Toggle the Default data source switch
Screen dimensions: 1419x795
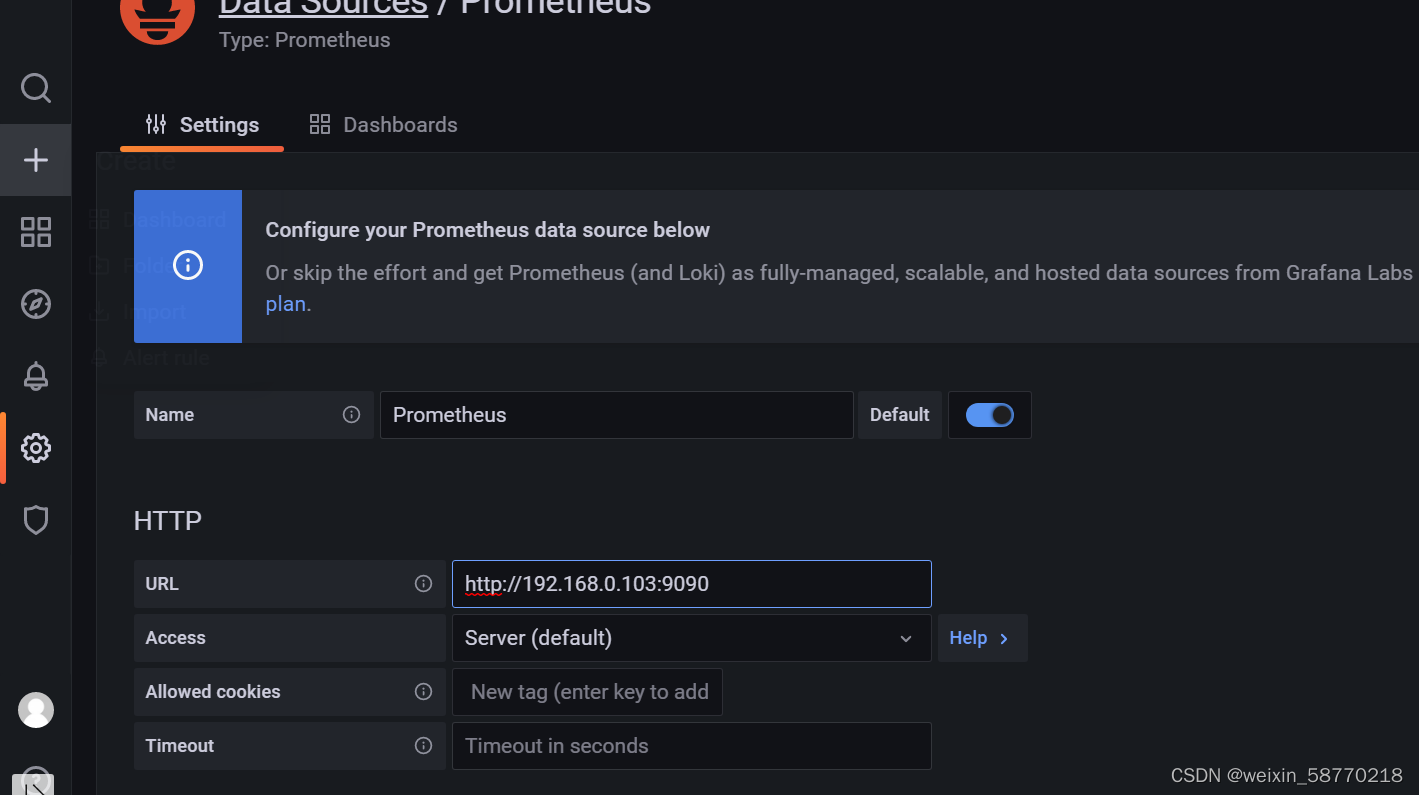(989, 414)
